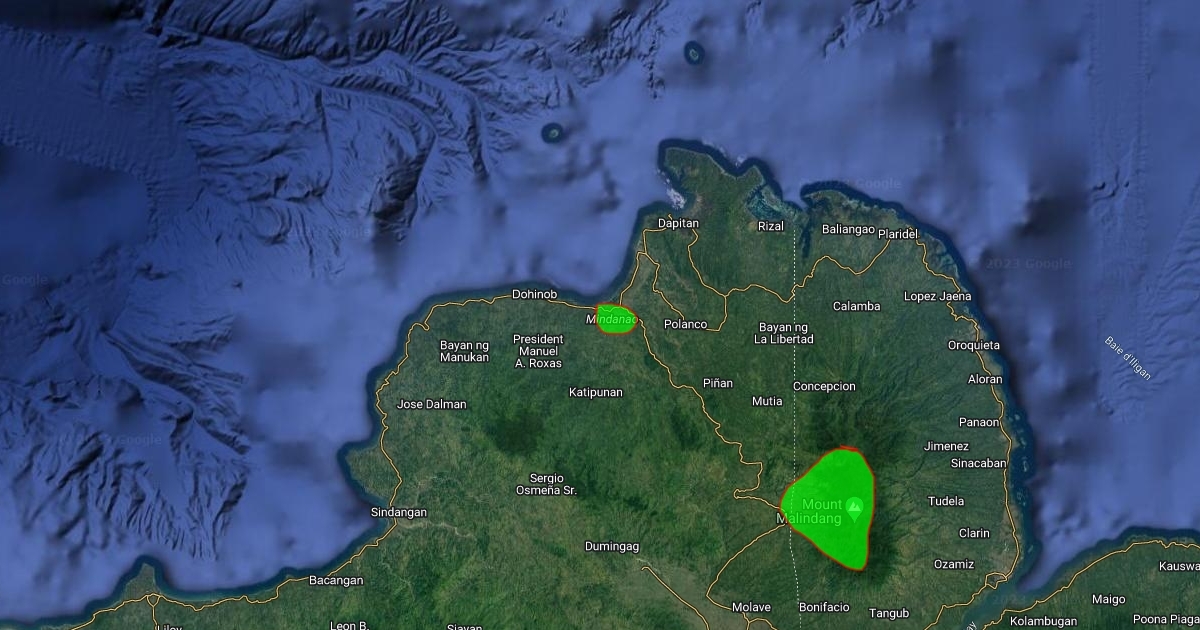Select the Jose Dalman label
The width and height of the screenshot is (1200, 630).
pos(432,405)
